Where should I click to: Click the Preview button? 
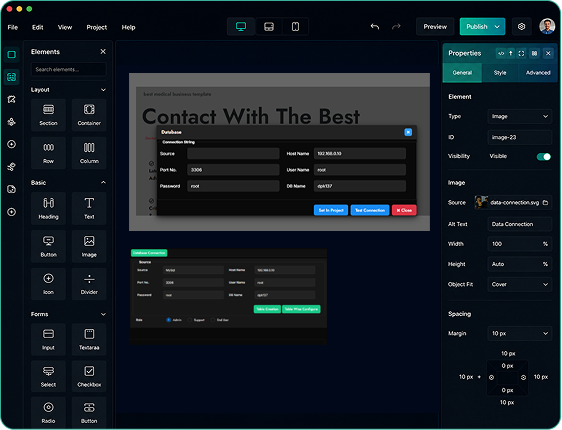click(435, 27)
